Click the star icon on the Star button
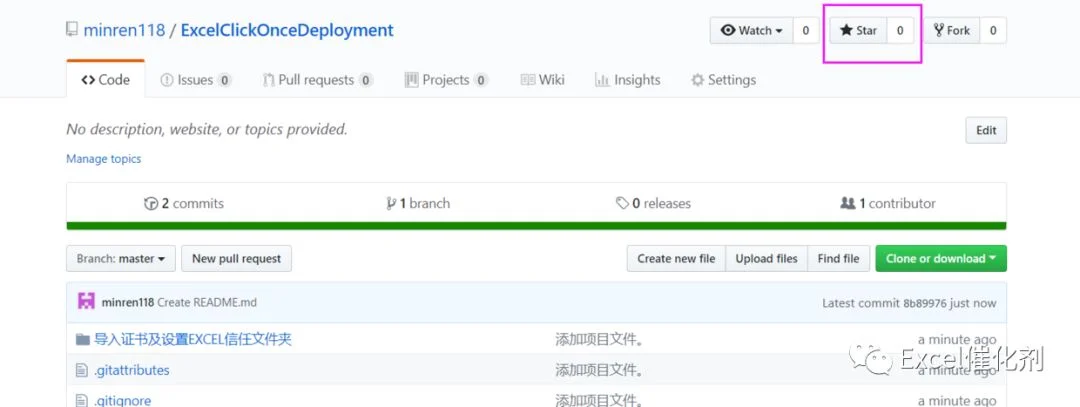 click(847, 30)
